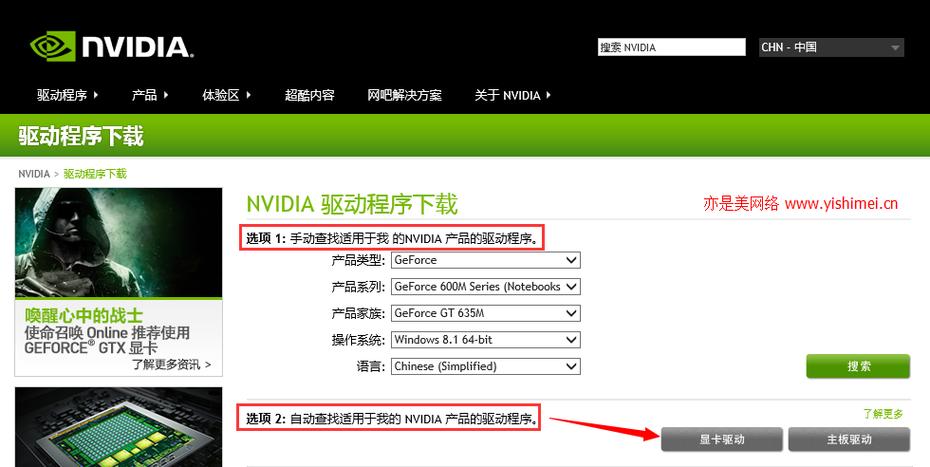The image size is (930, 467).
Task: Open the 体验区 navigation menu
Action: pos(226,96)
